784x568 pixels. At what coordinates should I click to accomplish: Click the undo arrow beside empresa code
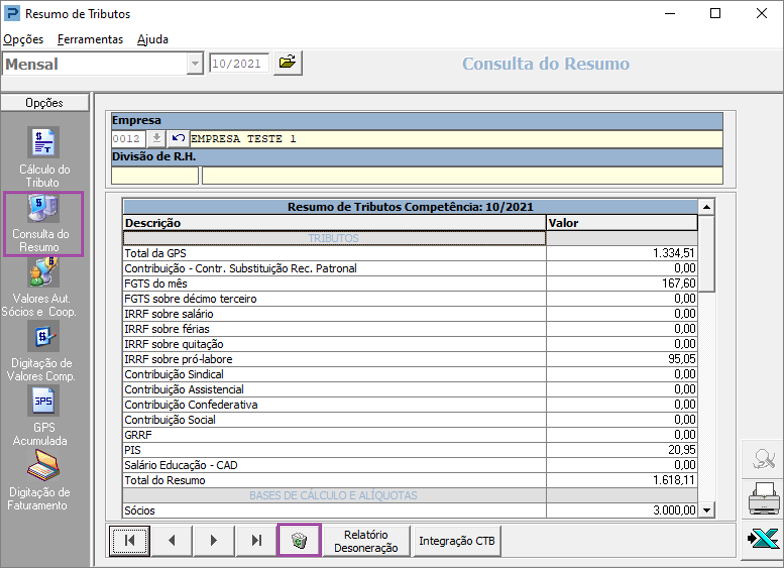pyautogui.click(x=178, y=138)
